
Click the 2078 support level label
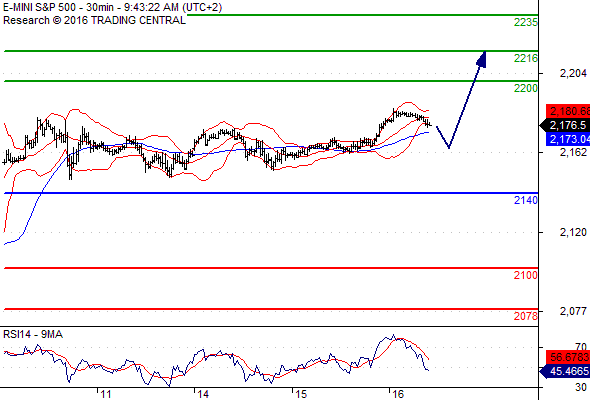[x=526, y=316]
